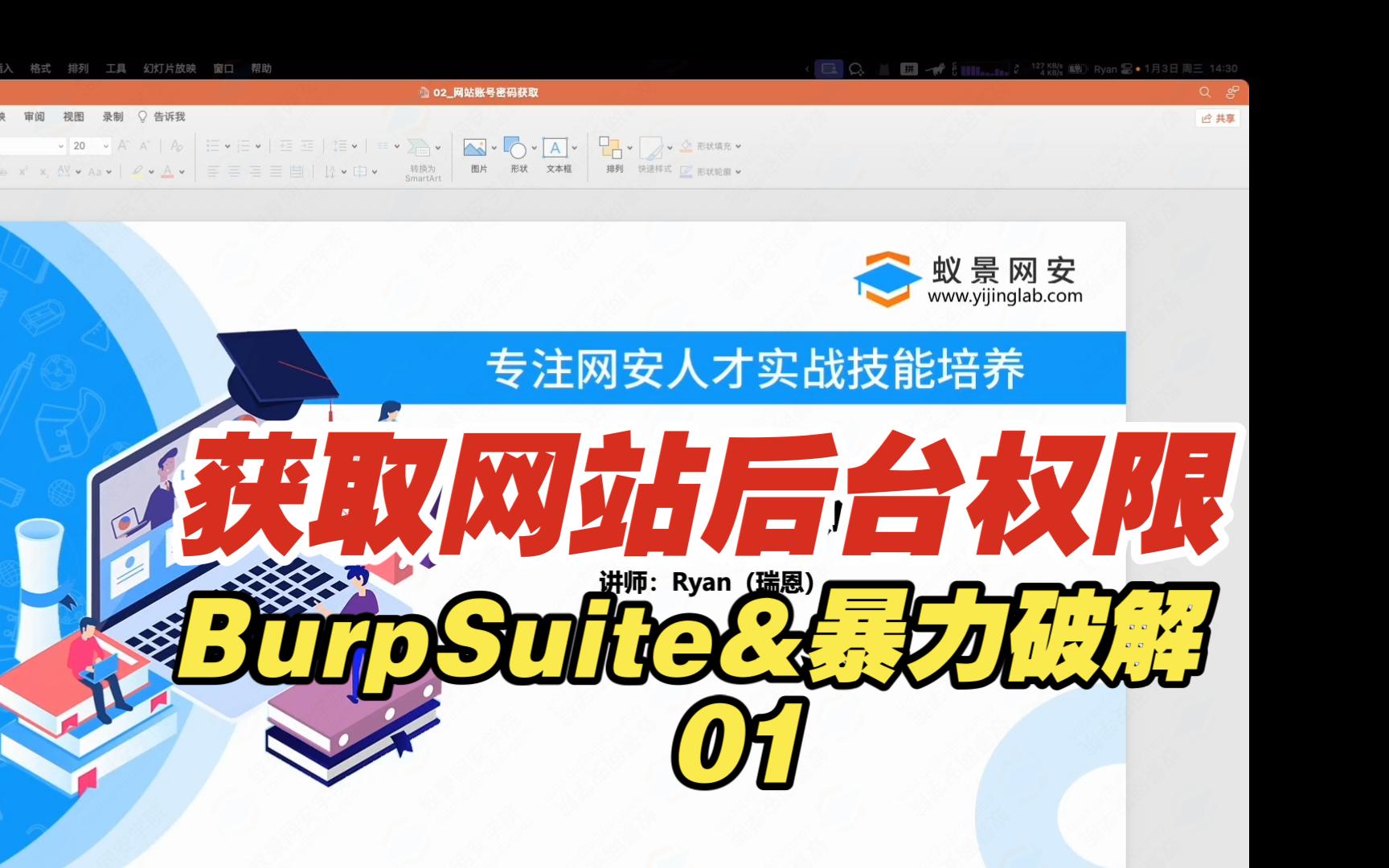Center align text

[x=234, y=171]
